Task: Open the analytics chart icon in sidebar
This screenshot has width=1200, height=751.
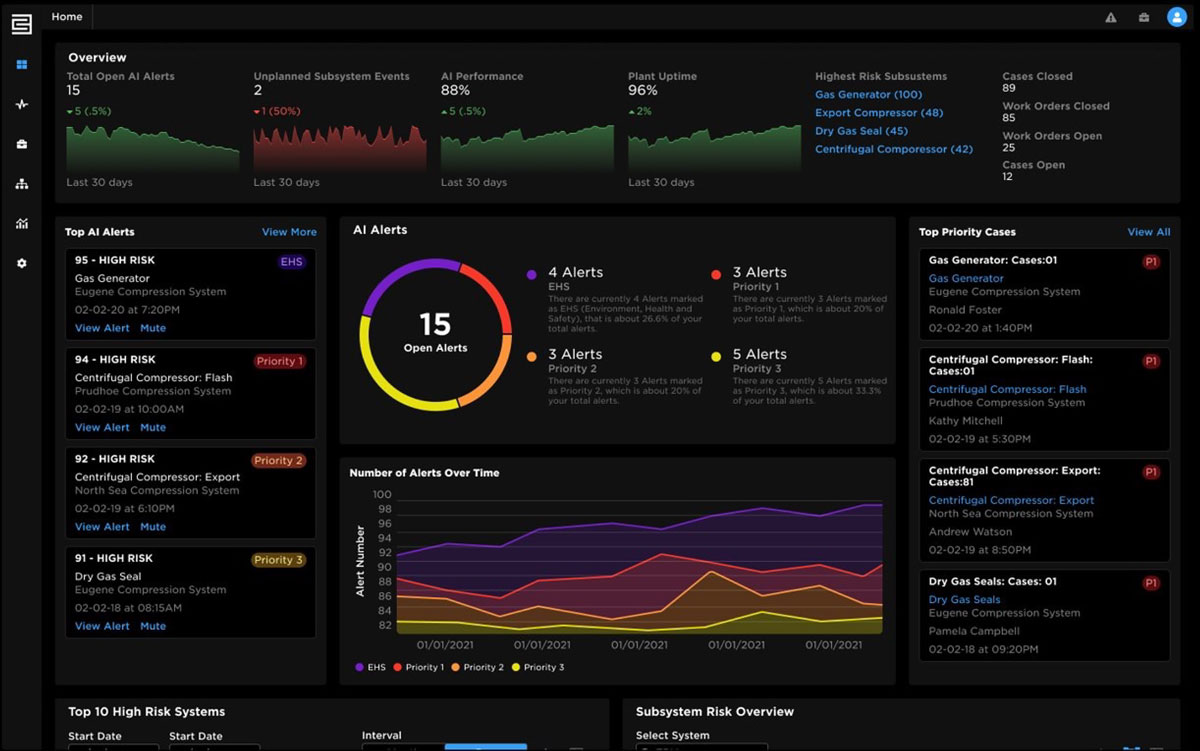Action: point(22,224)
